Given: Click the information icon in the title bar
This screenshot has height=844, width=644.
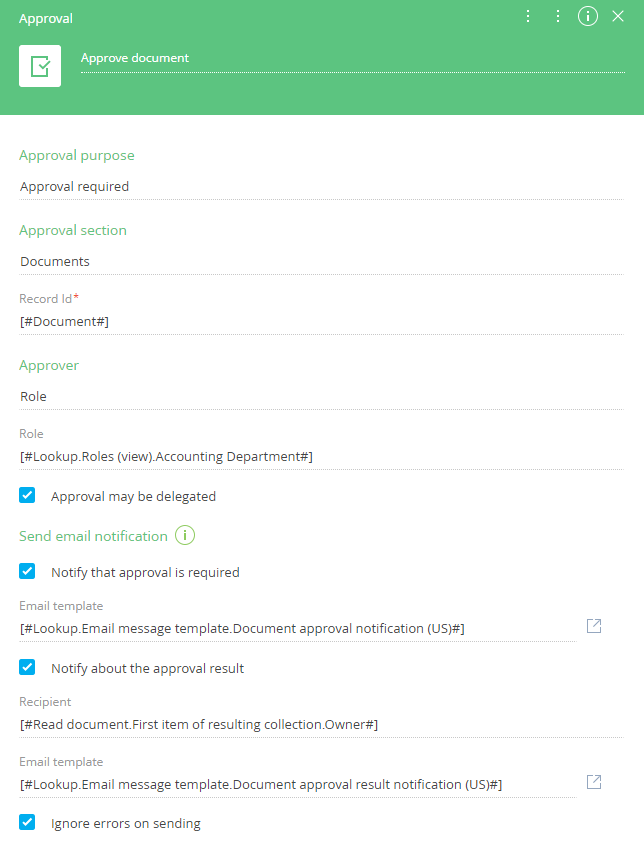Looking at the screenshot, I should tap(588, 16).
